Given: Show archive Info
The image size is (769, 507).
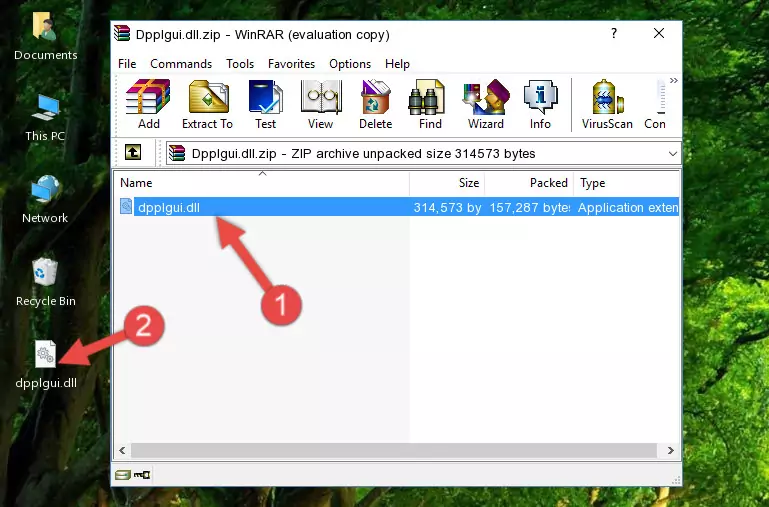Looking at the screenshot, I should 540,104.
